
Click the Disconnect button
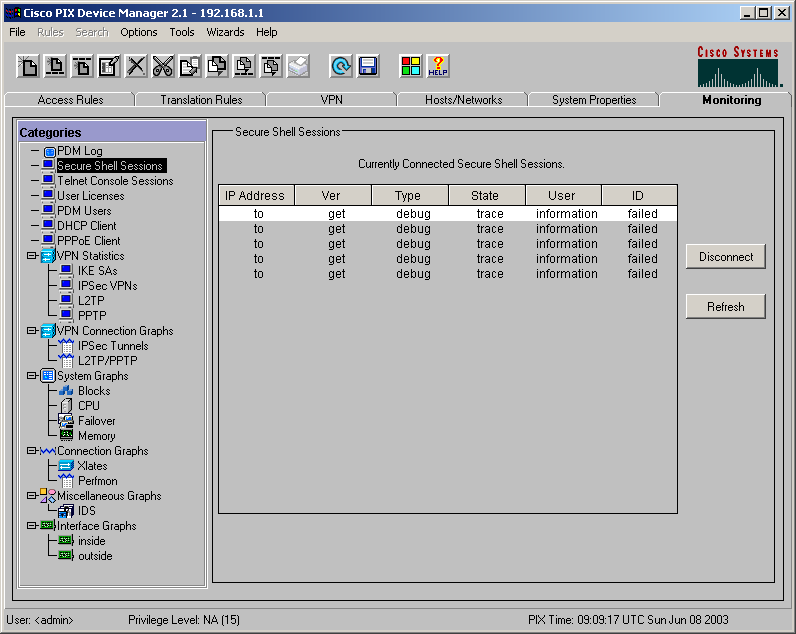725,257
